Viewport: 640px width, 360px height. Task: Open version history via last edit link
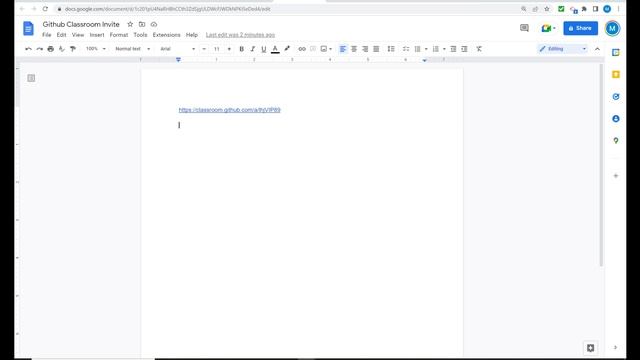coord(240,35)
